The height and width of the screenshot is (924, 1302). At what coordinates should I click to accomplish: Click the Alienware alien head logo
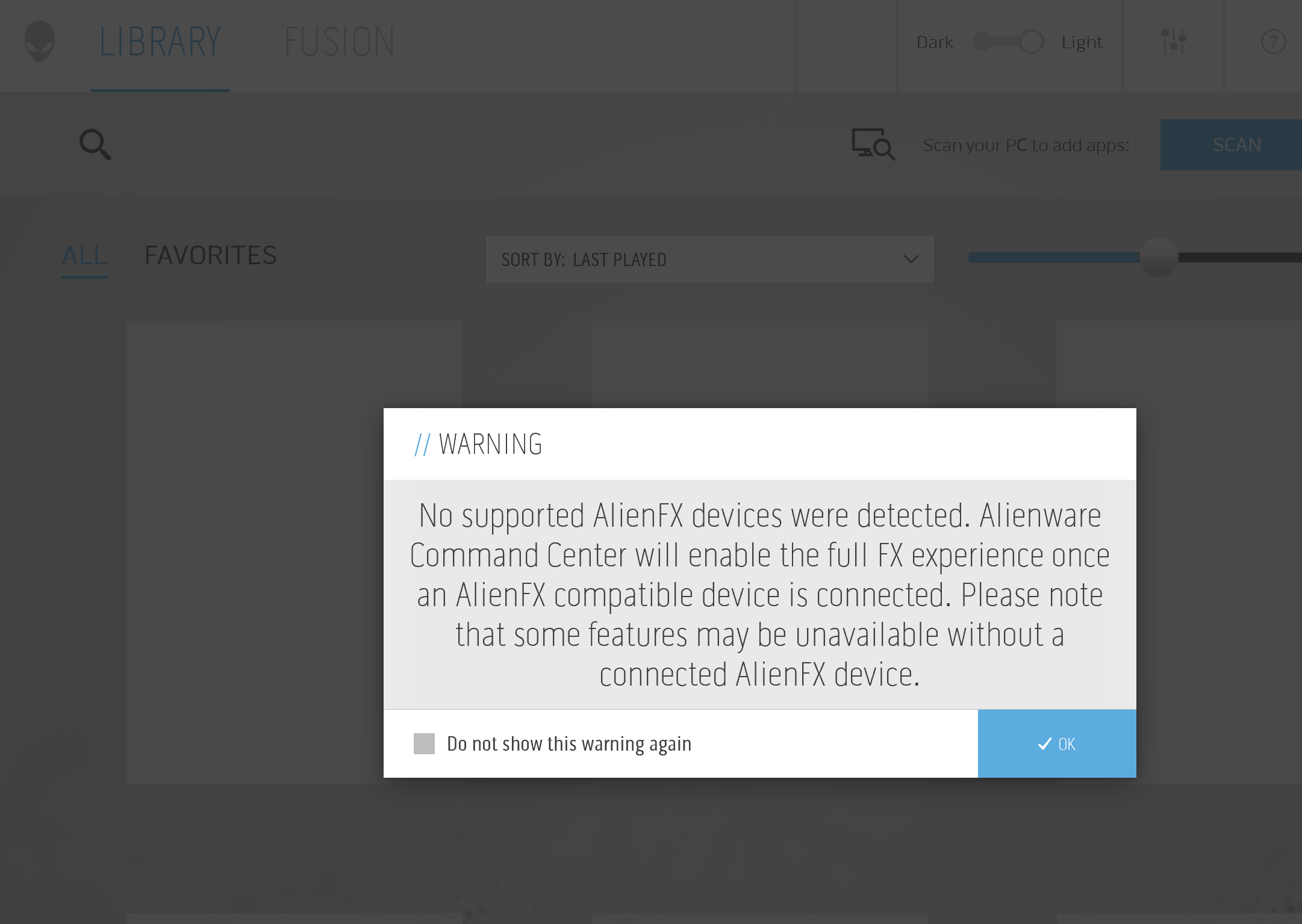(40, 42)
